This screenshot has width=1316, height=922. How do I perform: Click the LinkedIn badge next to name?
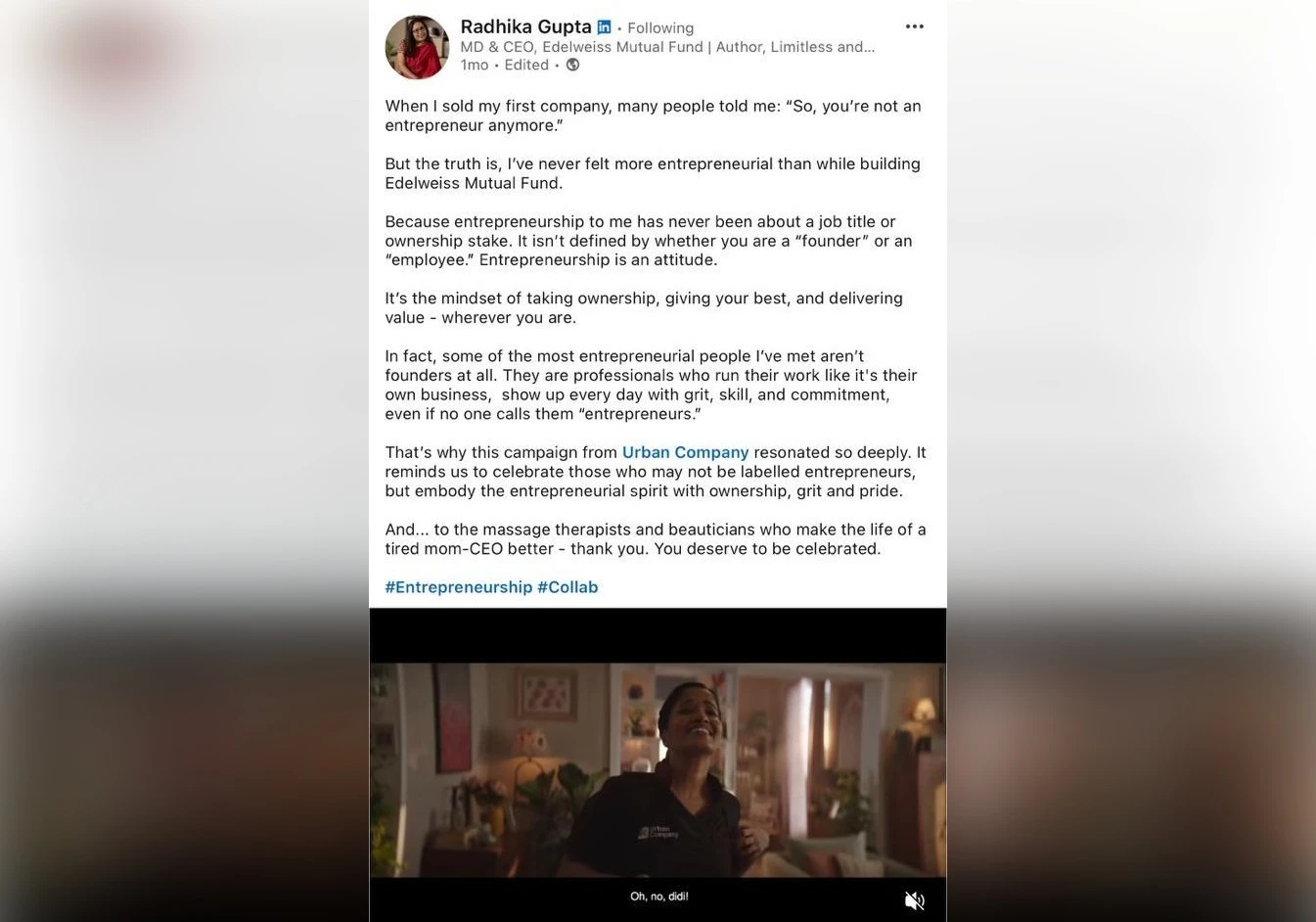(604, 27)
